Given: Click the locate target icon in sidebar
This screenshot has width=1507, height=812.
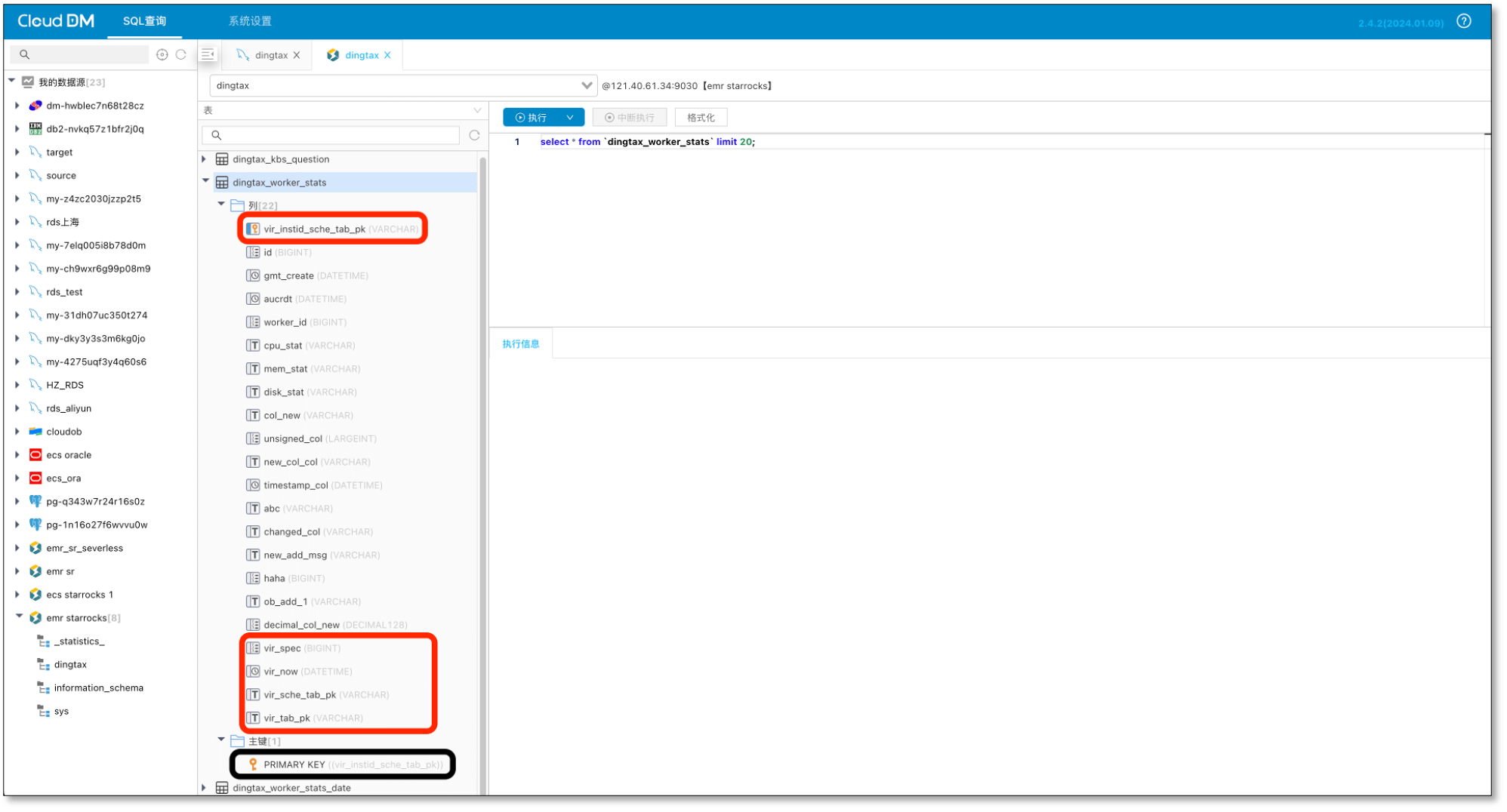Looking at the screenshot, I should (162, 54).
